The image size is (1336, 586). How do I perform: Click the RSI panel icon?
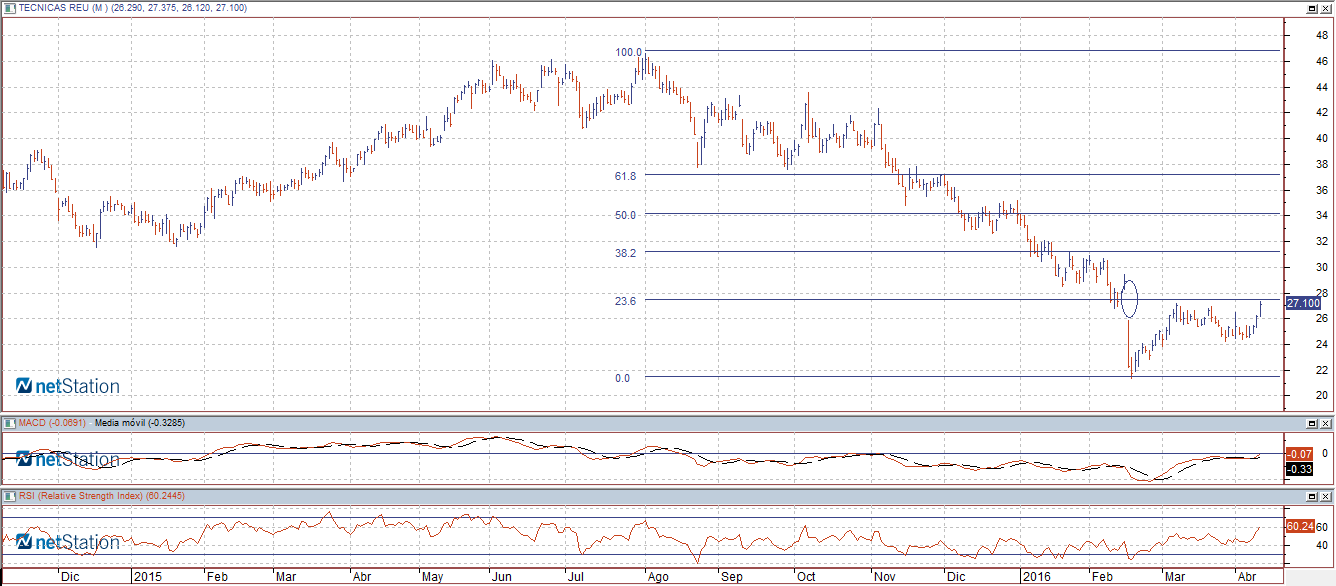[x=10, y=495]
